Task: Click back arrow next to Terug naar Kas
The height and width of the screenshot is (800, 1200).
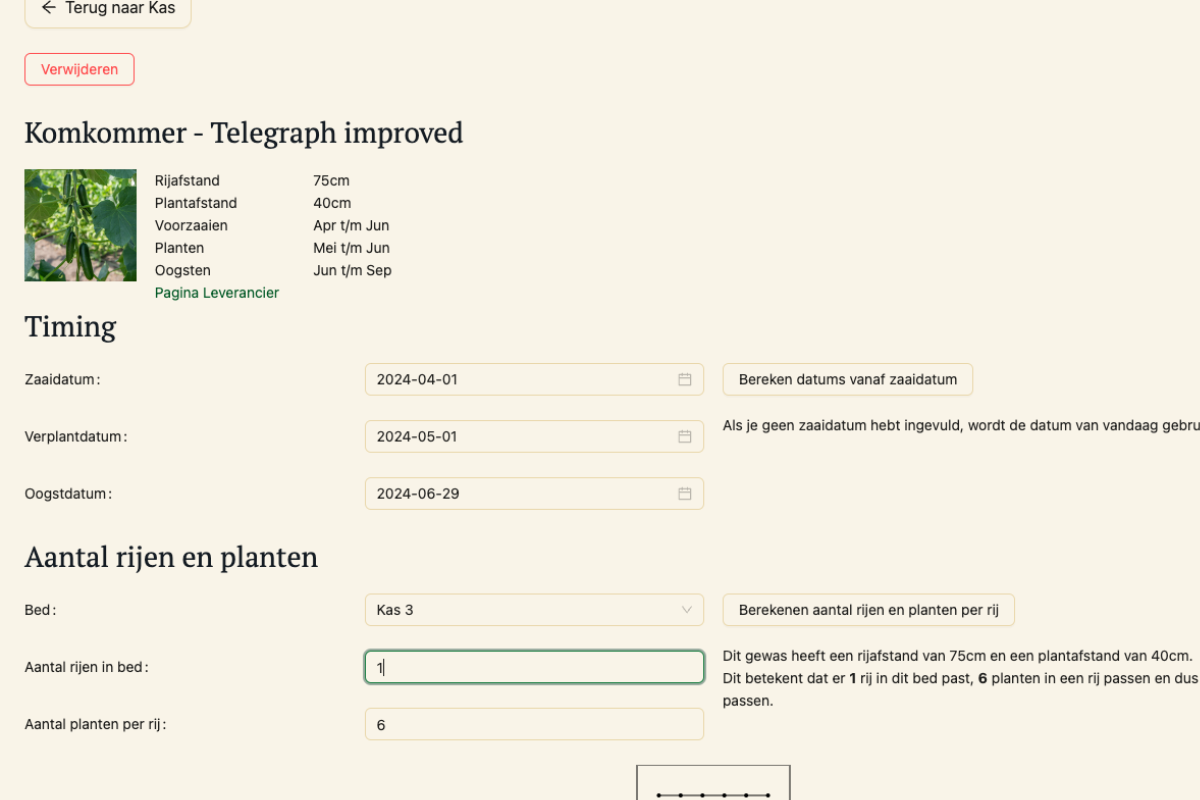Action: coord(48,8)
